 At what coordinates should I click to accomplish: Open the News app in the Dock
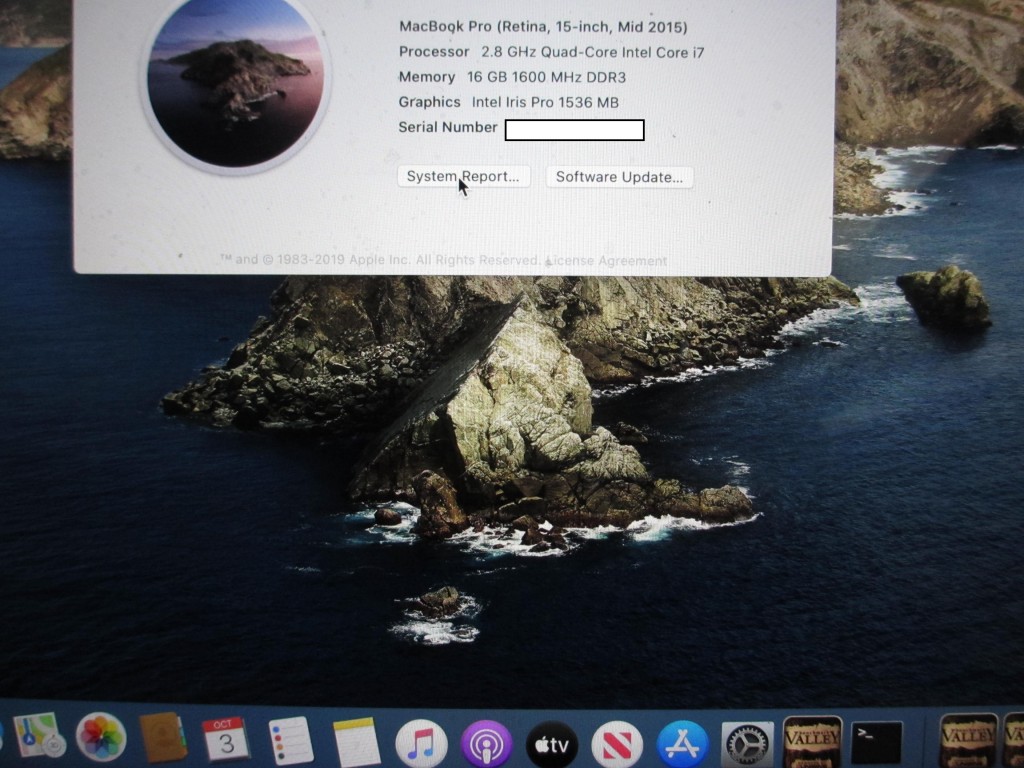point(617,744)
